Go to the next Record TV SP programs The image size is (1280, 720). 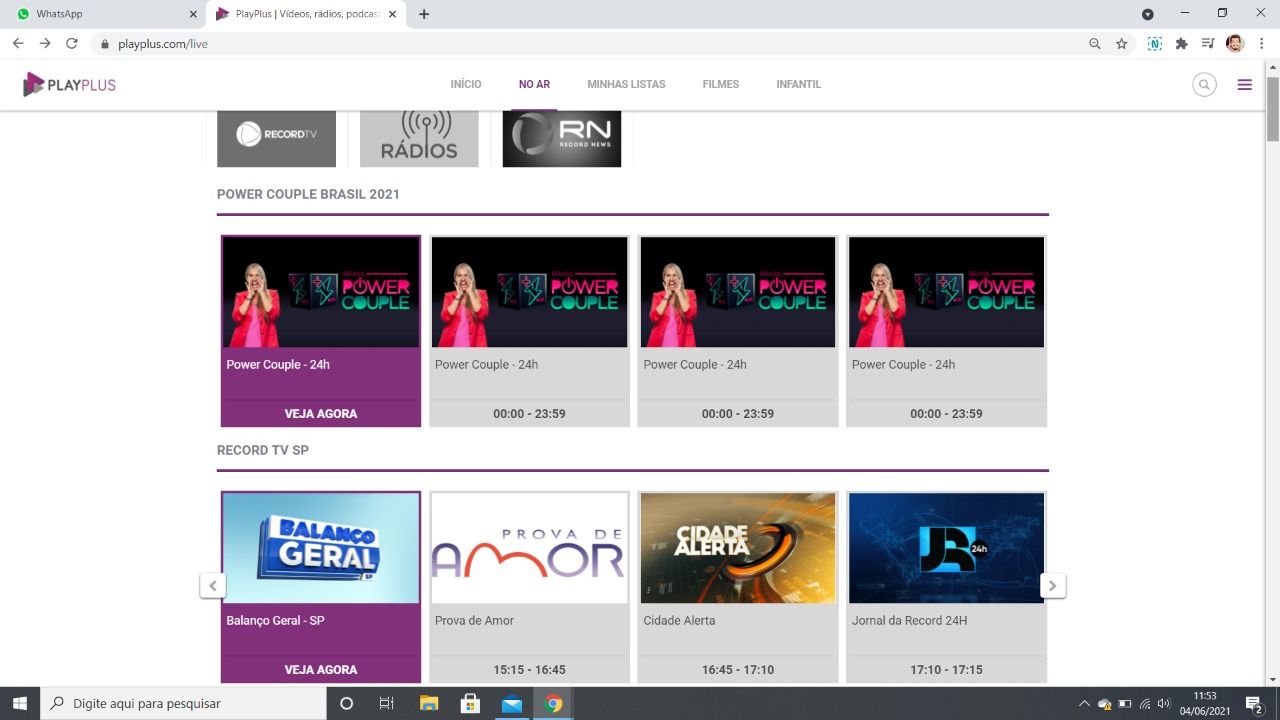coord(1053,585)
